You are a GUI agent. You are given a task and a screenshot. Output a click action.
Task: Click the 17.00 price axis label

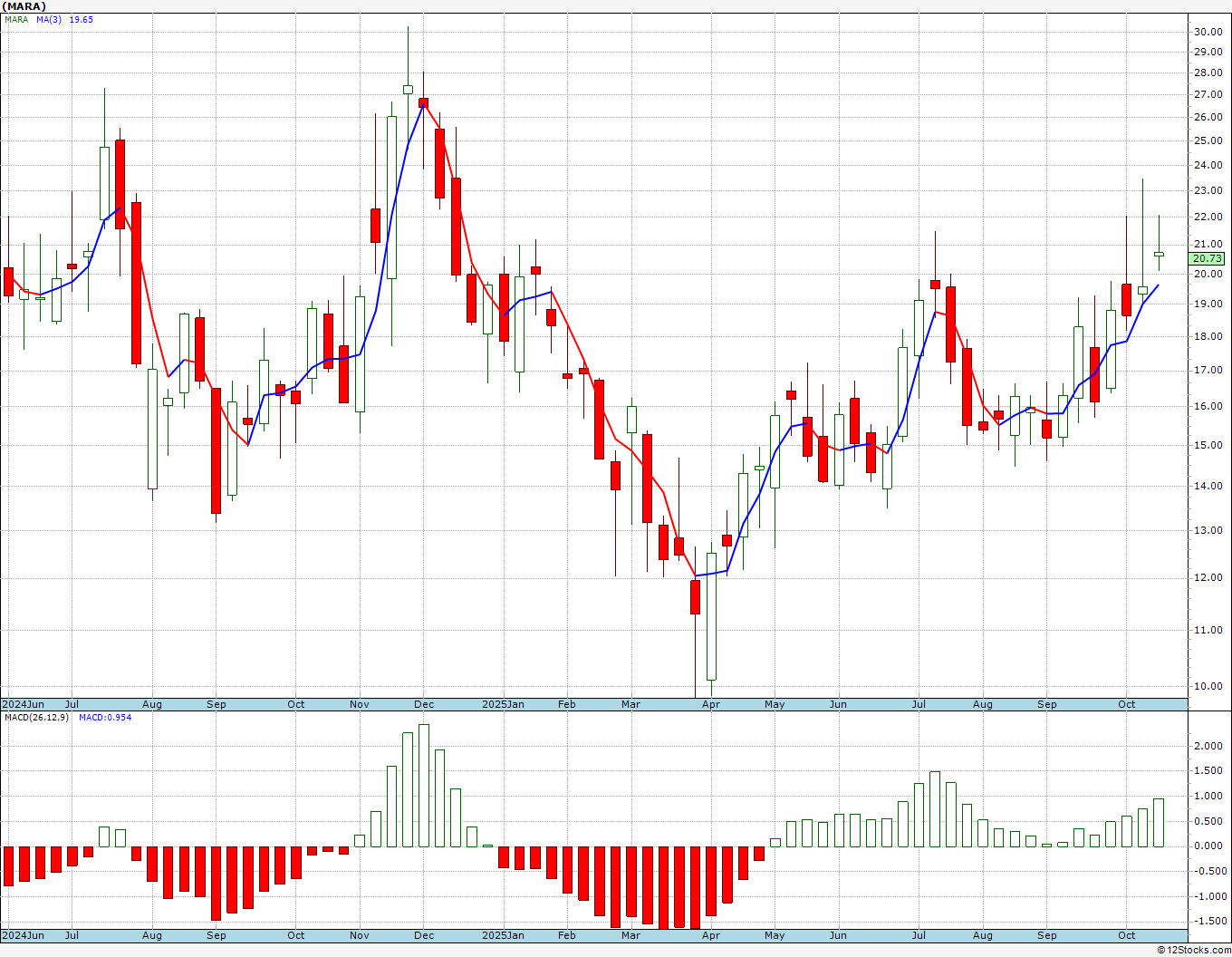[1208, 371]
